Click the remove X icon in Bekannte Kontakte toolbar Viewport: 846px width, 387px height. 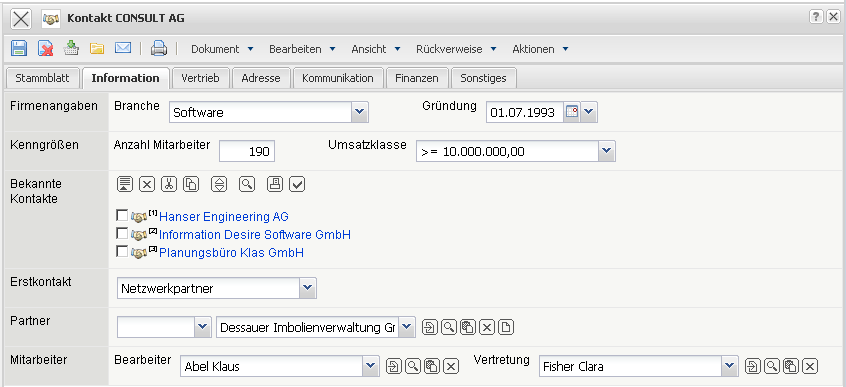coord(147,184)
